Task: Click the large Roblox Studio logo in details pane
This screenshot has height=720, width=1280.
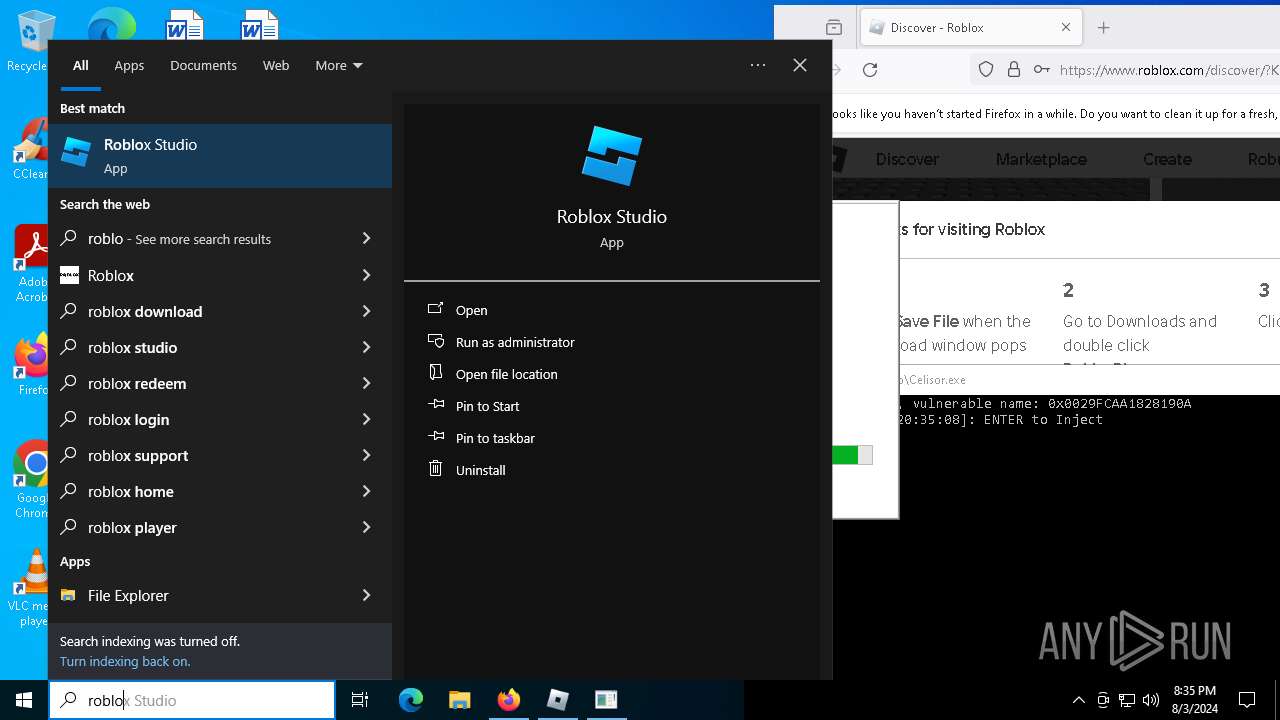Action: [x=611, y=156]
